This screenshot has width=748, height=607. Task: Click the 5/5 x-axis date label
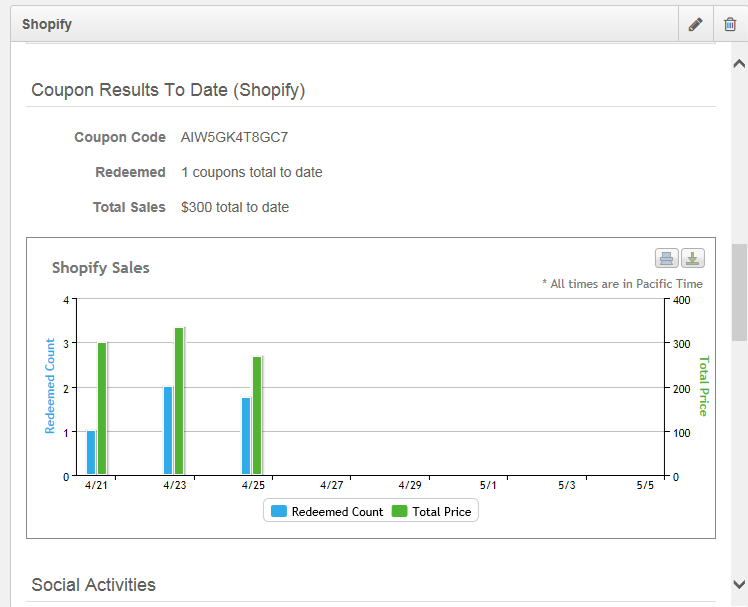[645, 485]
